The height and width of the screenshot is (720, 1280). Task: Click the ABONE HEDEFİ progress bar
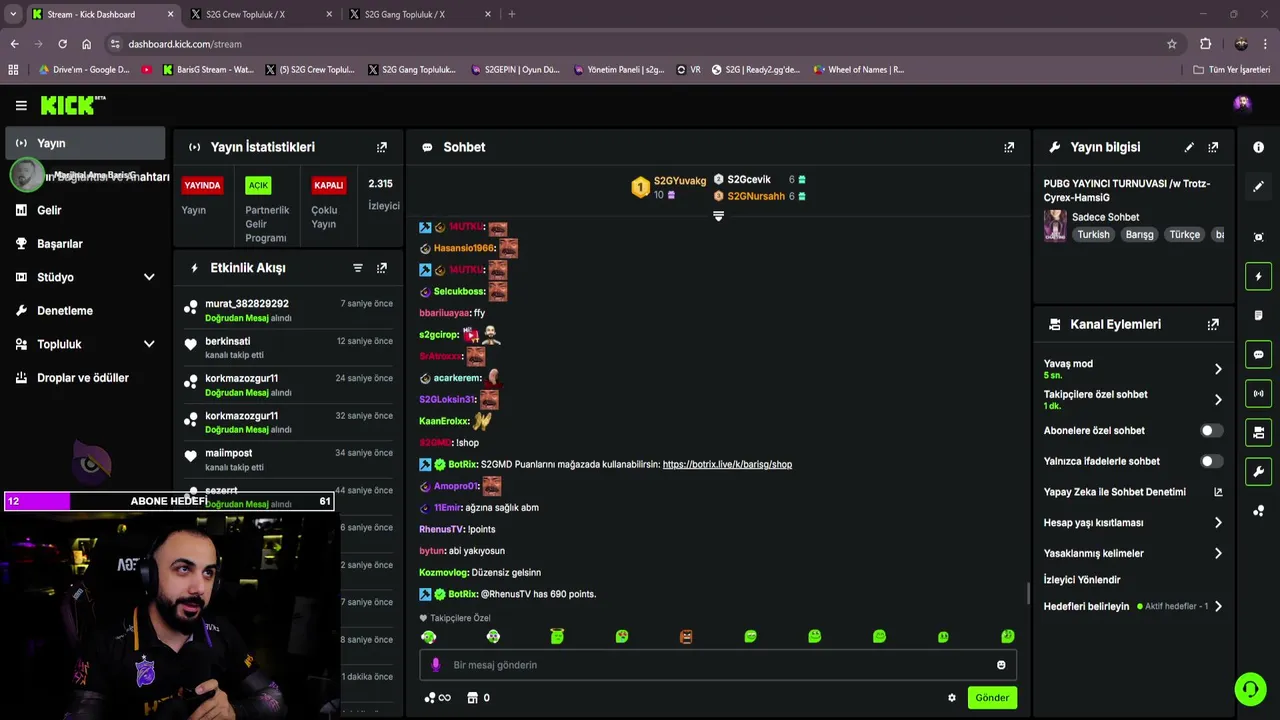[169, 501]
